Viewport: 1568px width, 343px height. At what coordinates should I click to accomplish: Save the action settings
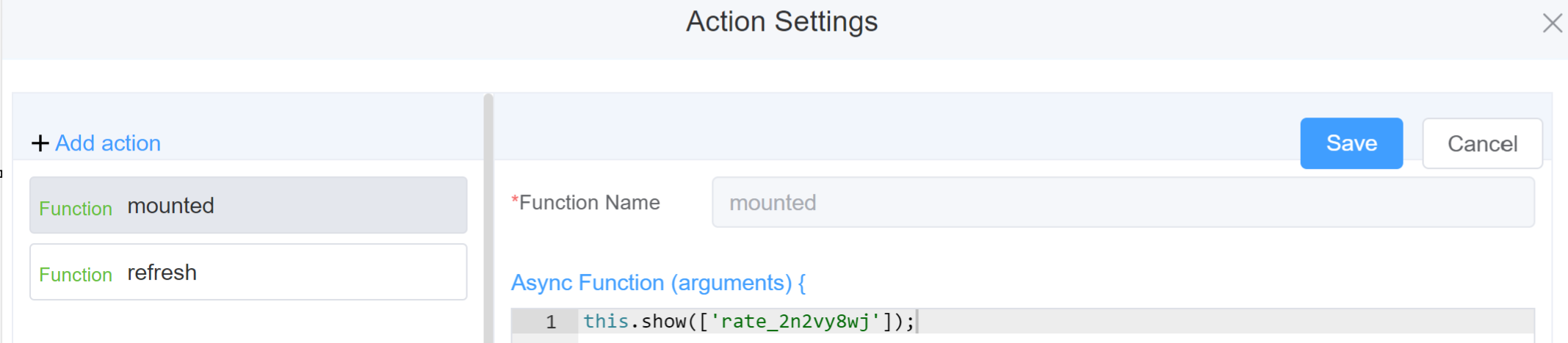click(x=1351, y=143)
